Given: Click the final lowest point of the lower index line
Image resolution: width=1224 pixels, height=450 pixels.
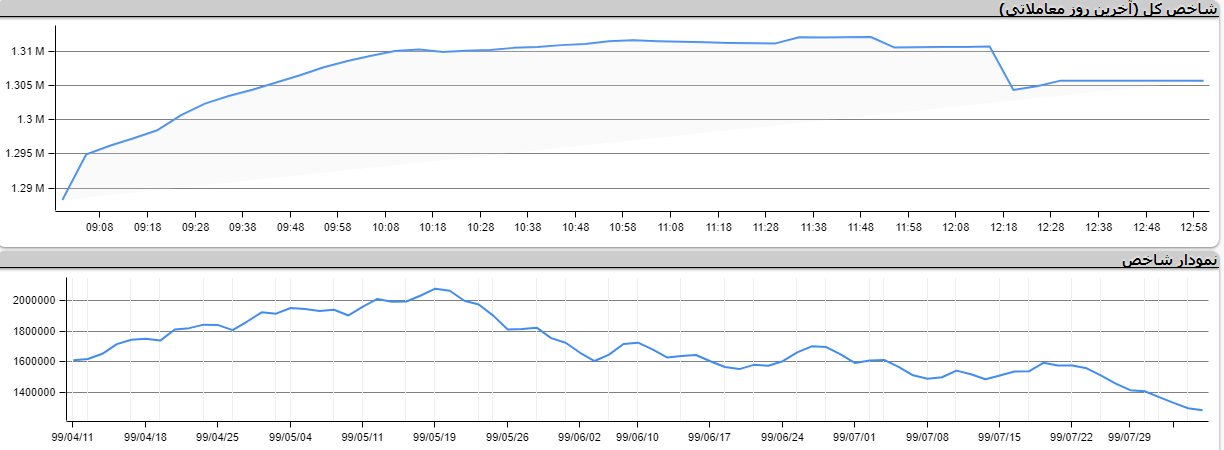Looking at the screenshot, I should click(1202, 410).
